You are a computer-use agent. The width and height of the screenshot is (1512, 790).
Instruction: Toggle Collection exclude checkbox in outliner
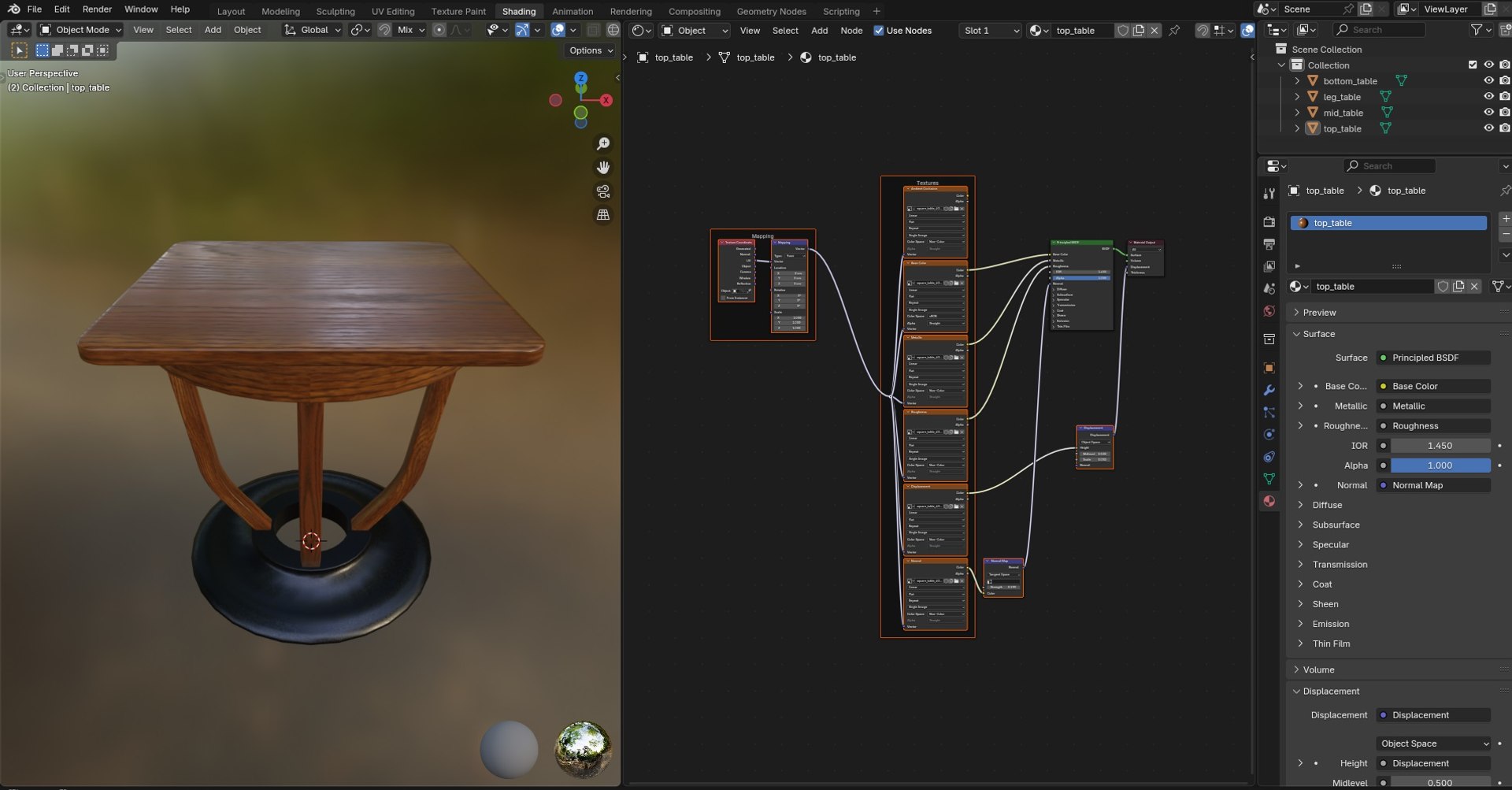[1473, 65]
